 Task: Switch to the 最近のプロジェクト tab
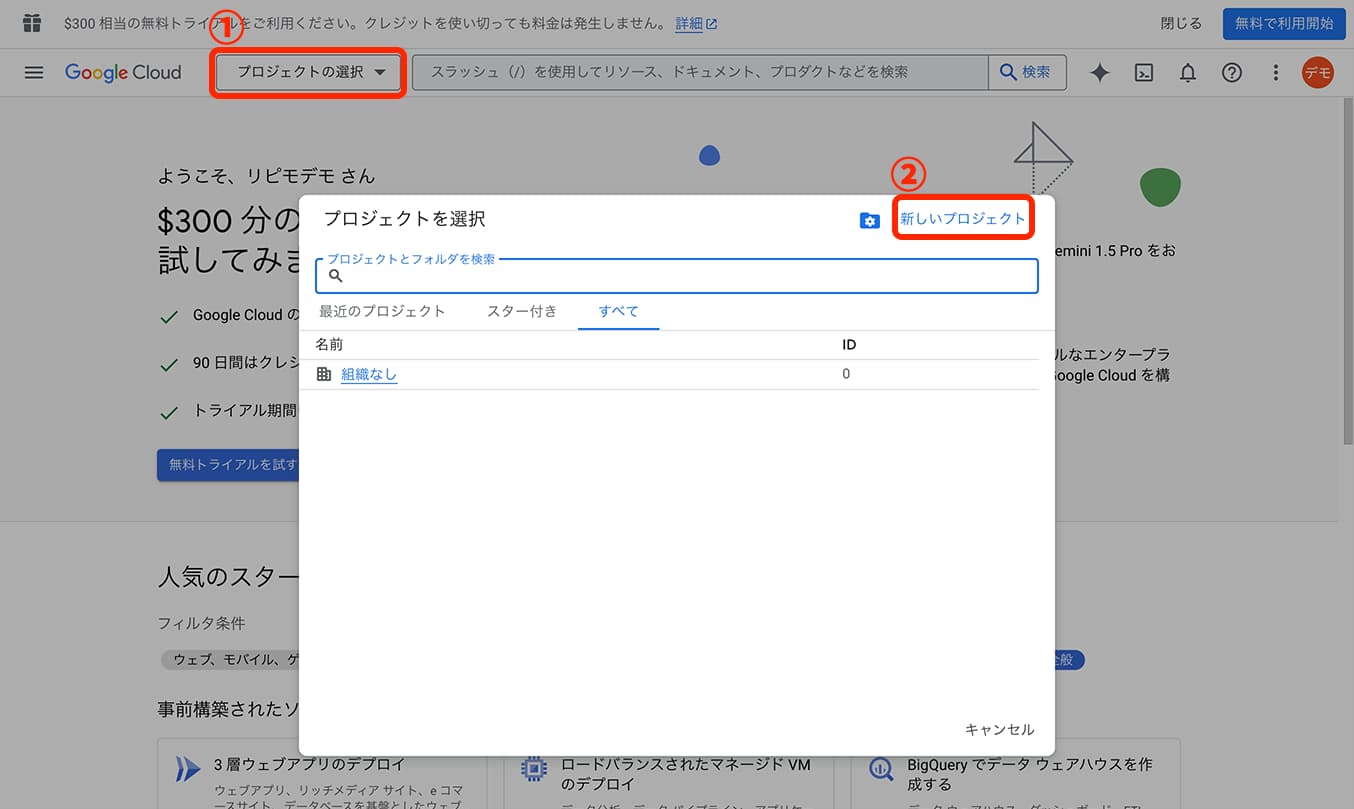(382, 311)
